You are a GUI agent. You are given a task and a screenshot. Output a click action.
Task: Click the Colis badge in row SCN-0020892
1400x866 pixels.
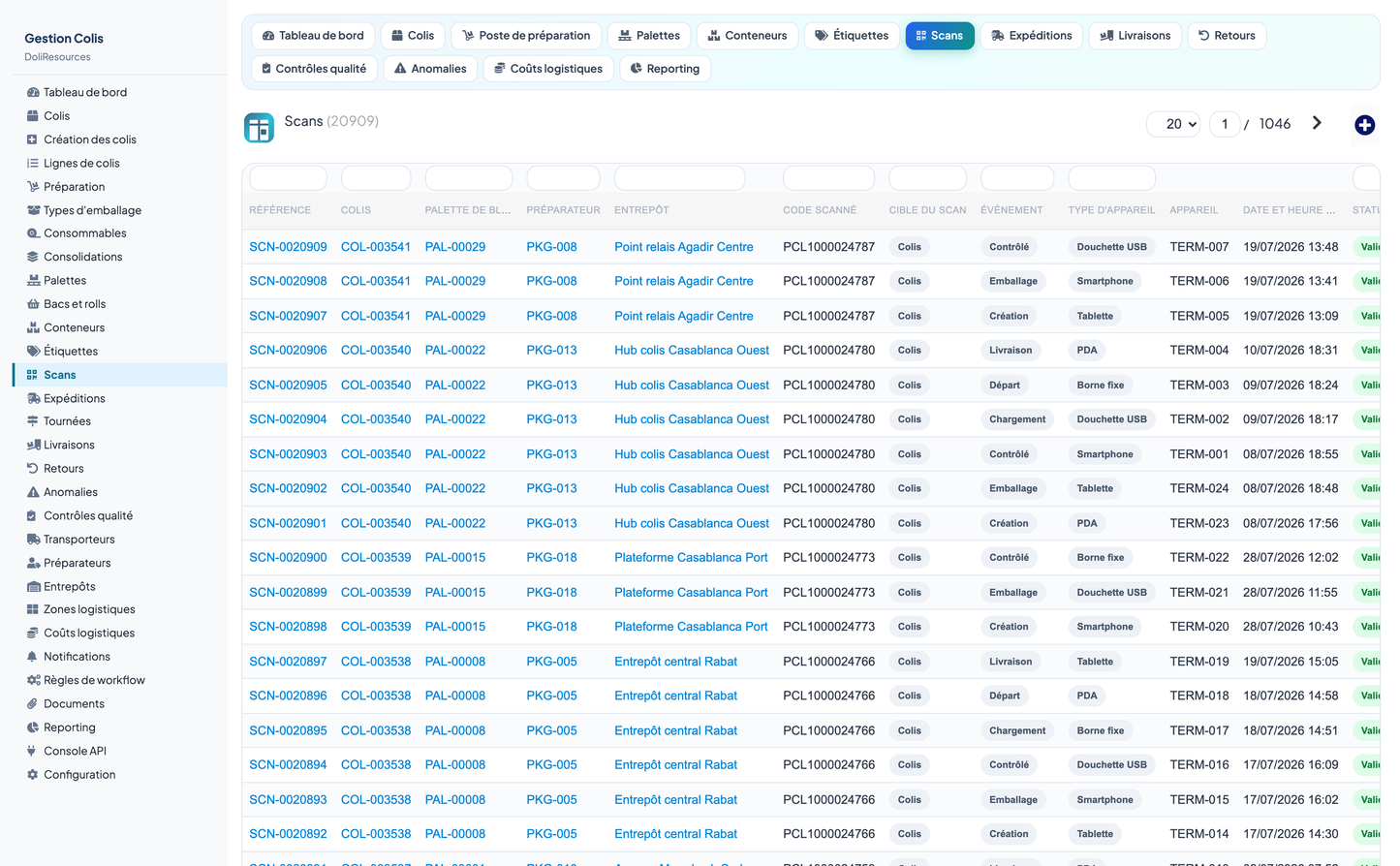(x=910, y=834)
